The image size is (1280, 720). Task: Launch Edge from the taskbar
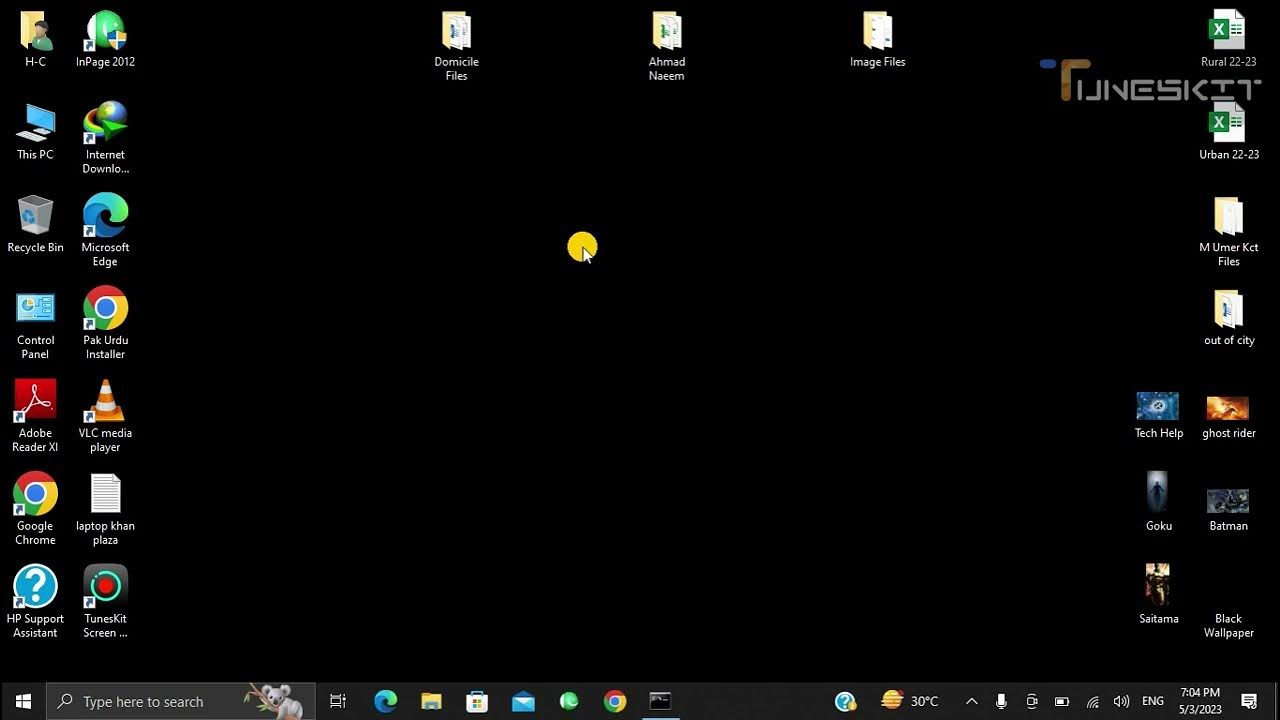(385, 701)
